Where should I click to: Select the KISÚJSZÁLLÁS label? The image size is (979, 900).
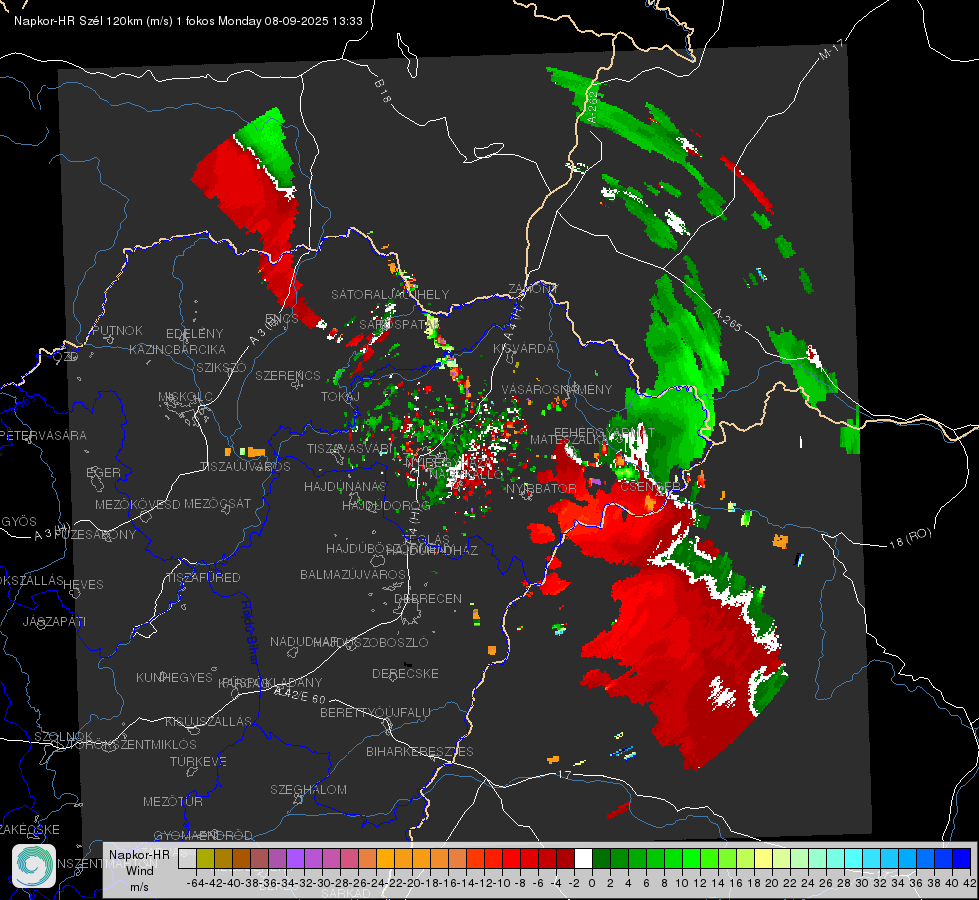[208, 721]
